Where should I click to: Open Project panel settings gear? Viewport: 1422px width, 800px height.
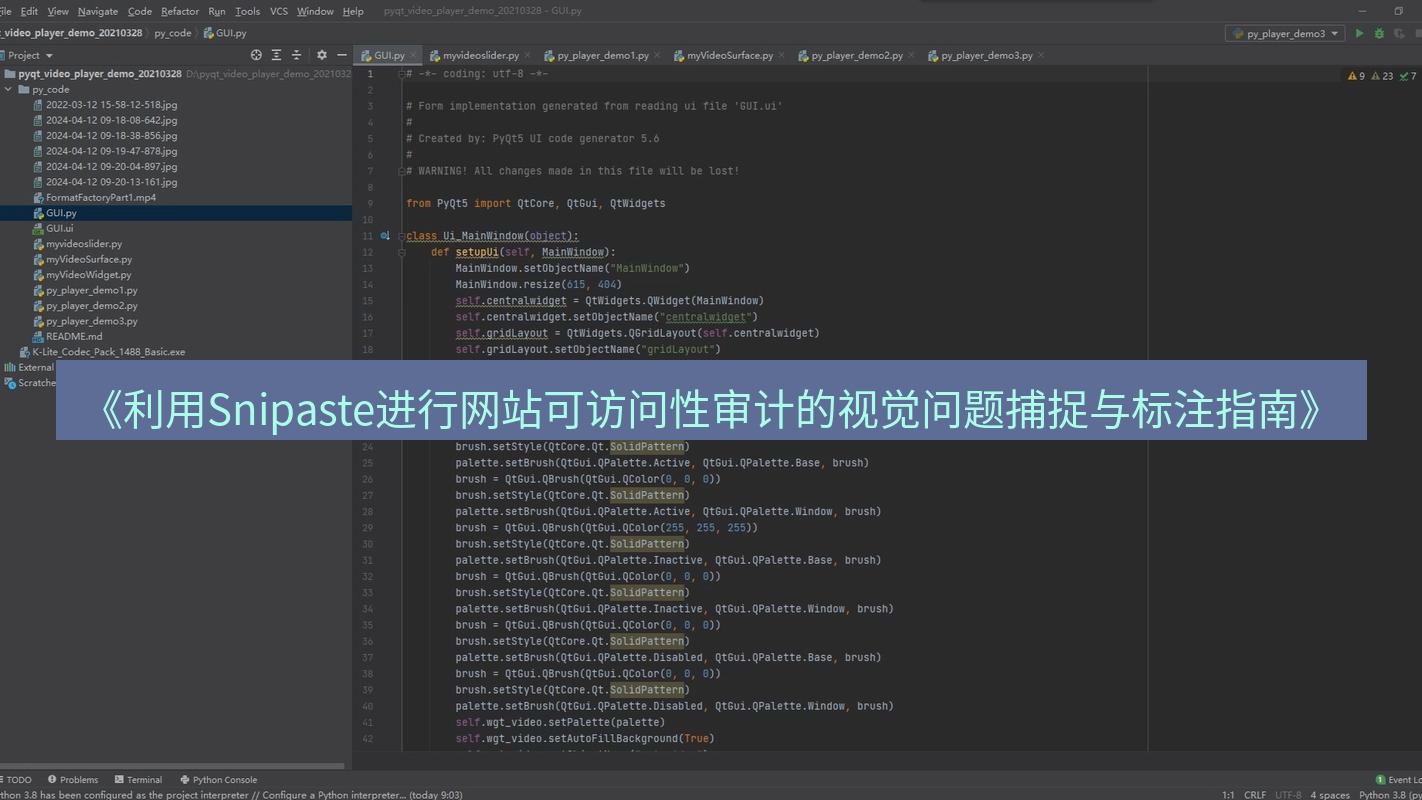click(x=321, y=55)
